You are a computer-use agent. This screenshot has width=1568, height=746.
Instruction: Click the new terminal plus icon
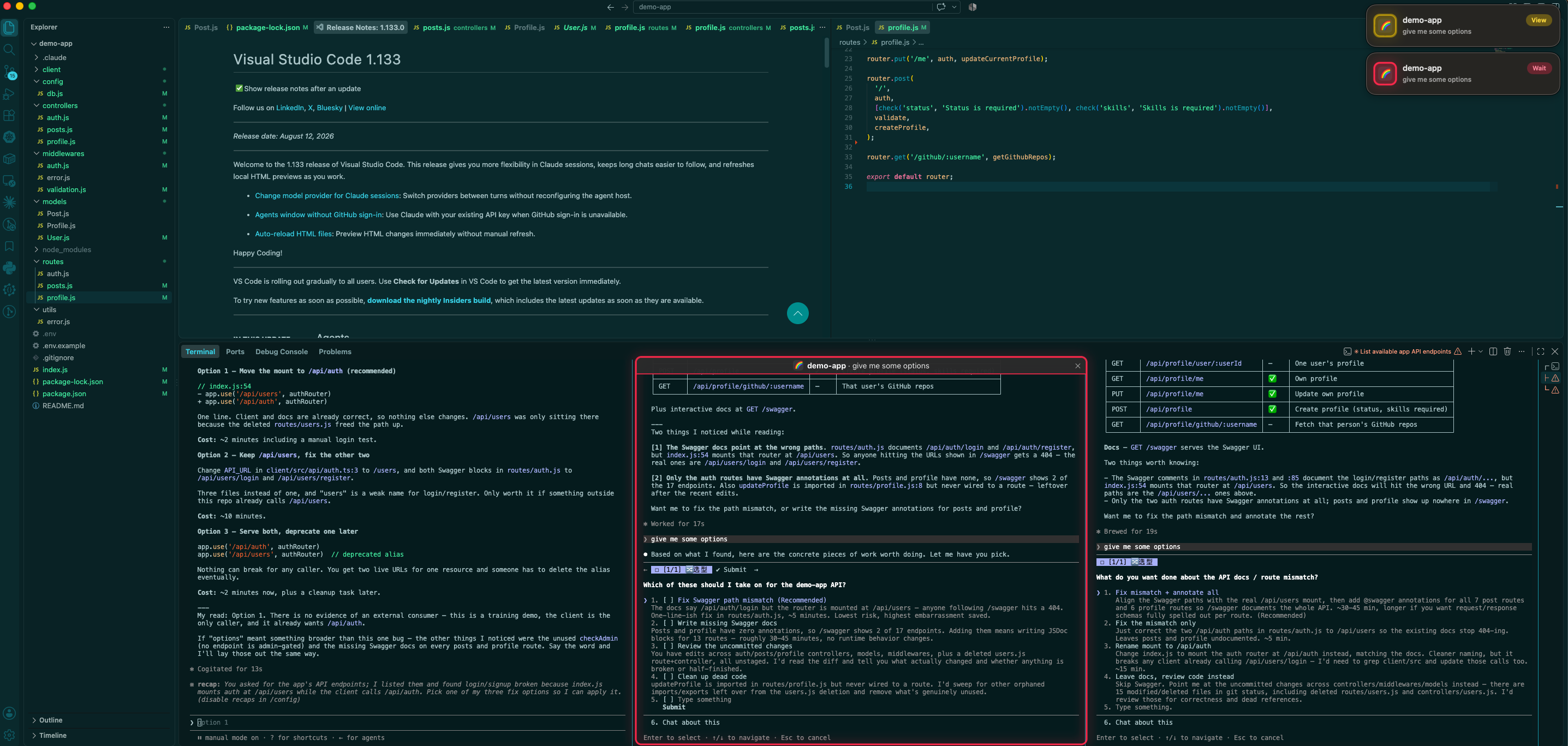pos(1471,351)
